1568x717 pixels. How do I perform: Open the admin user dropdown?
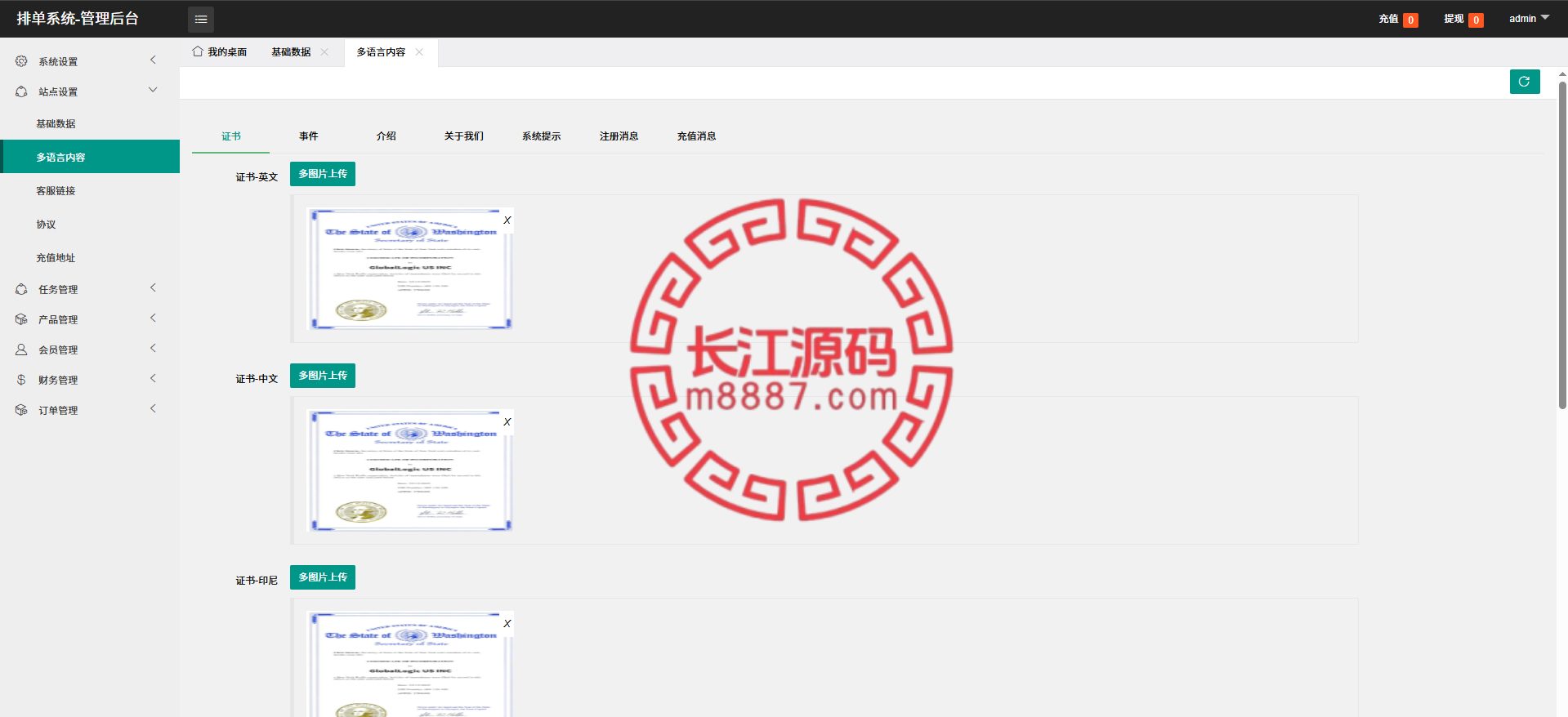pos(1529,19)
